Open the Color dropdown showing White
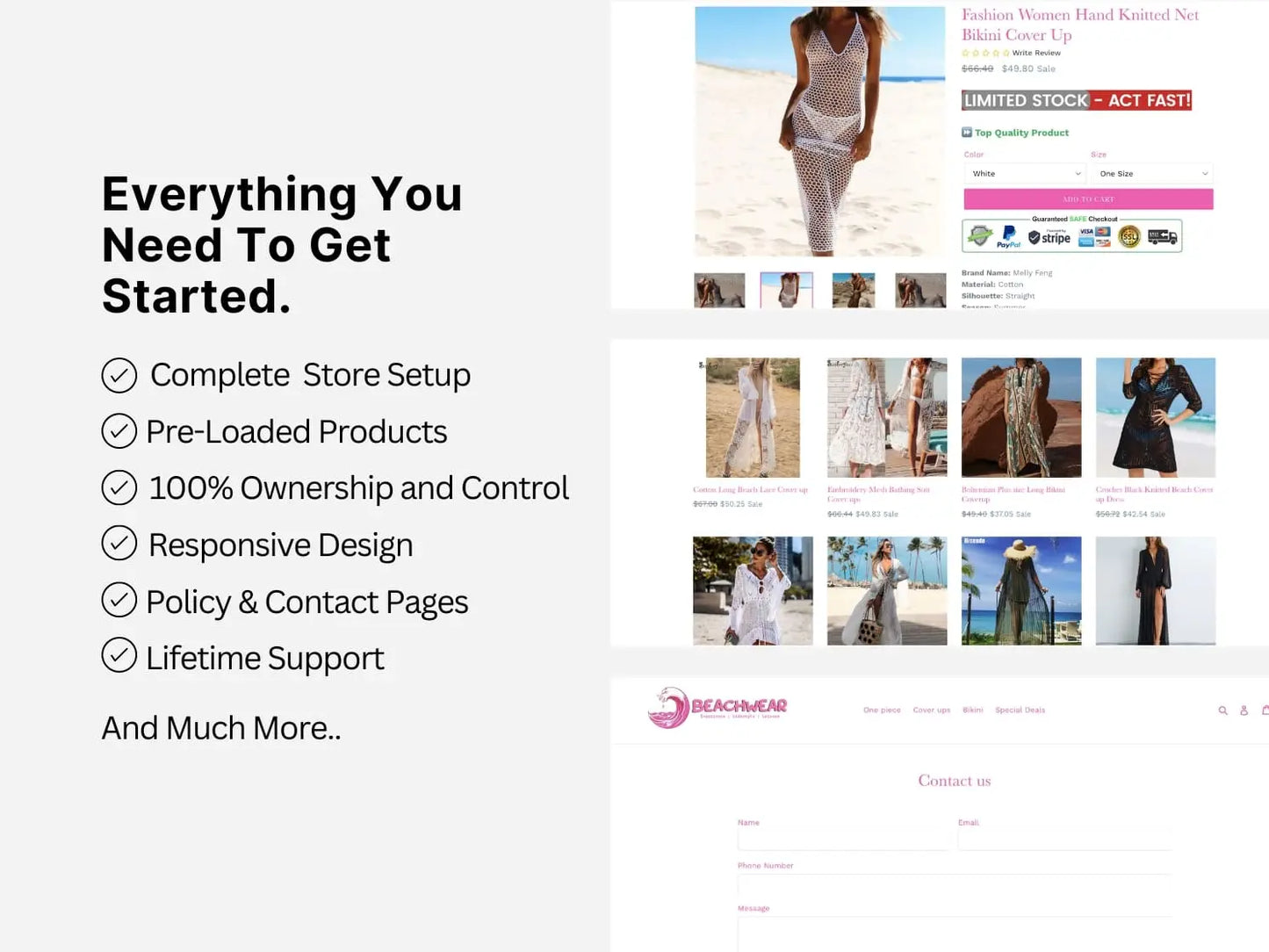Viewport: 1269px width, 952px height. coord(1026,174)
